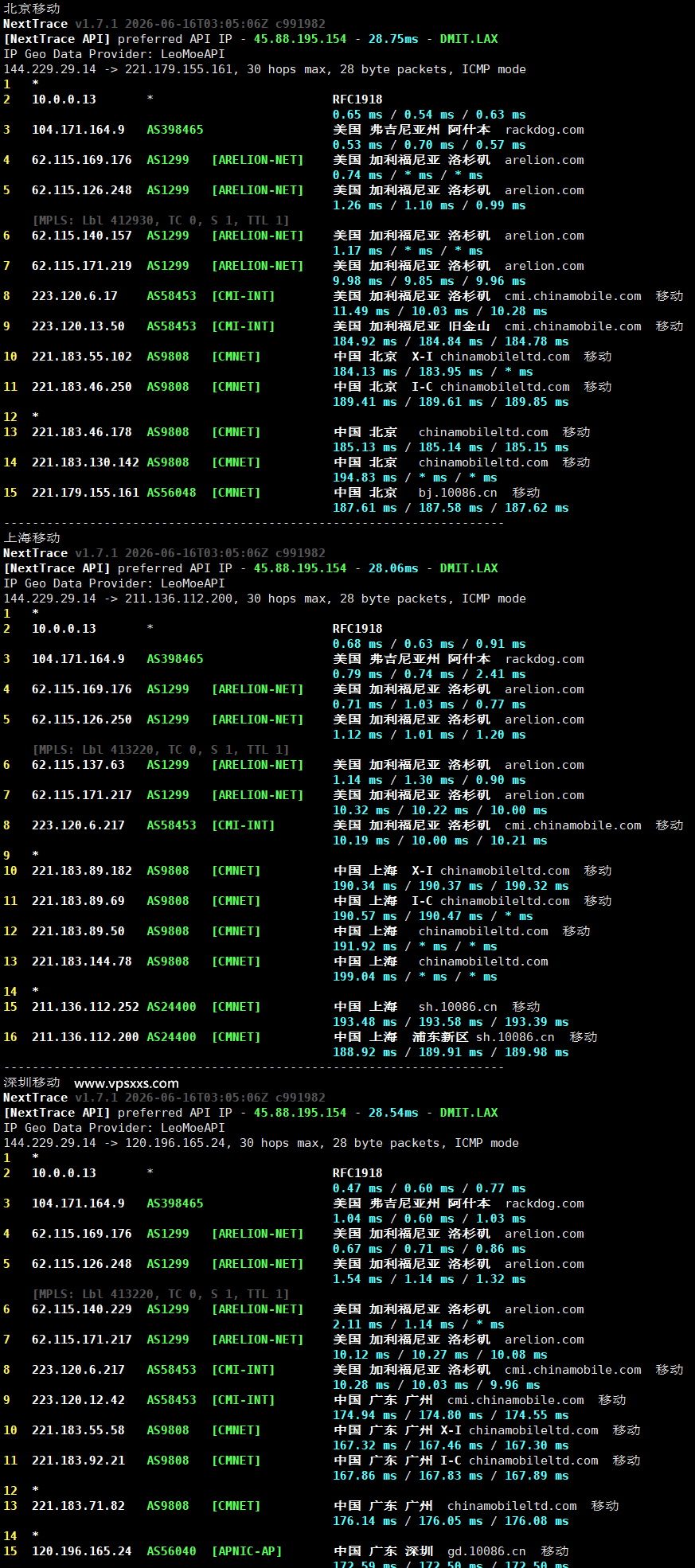Select the 1.54 ms latency value
The image size is (695, 1568).
pos(357,1279)
